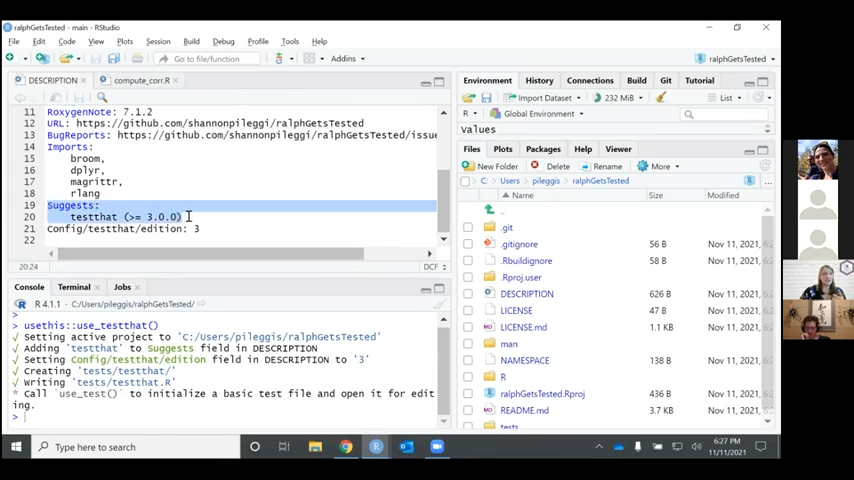Screen dimensions: 854x480
Task: Click the Go to file/function field
Action: pyautogui.click(x=207, y=58)
